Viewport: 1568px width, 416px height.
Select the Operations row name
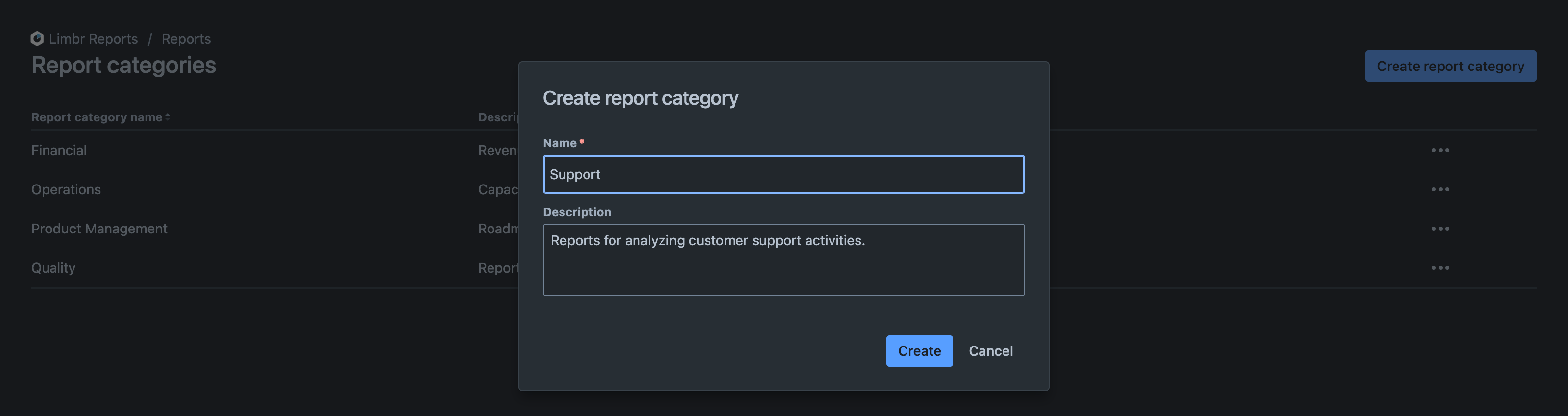point(66,189)
